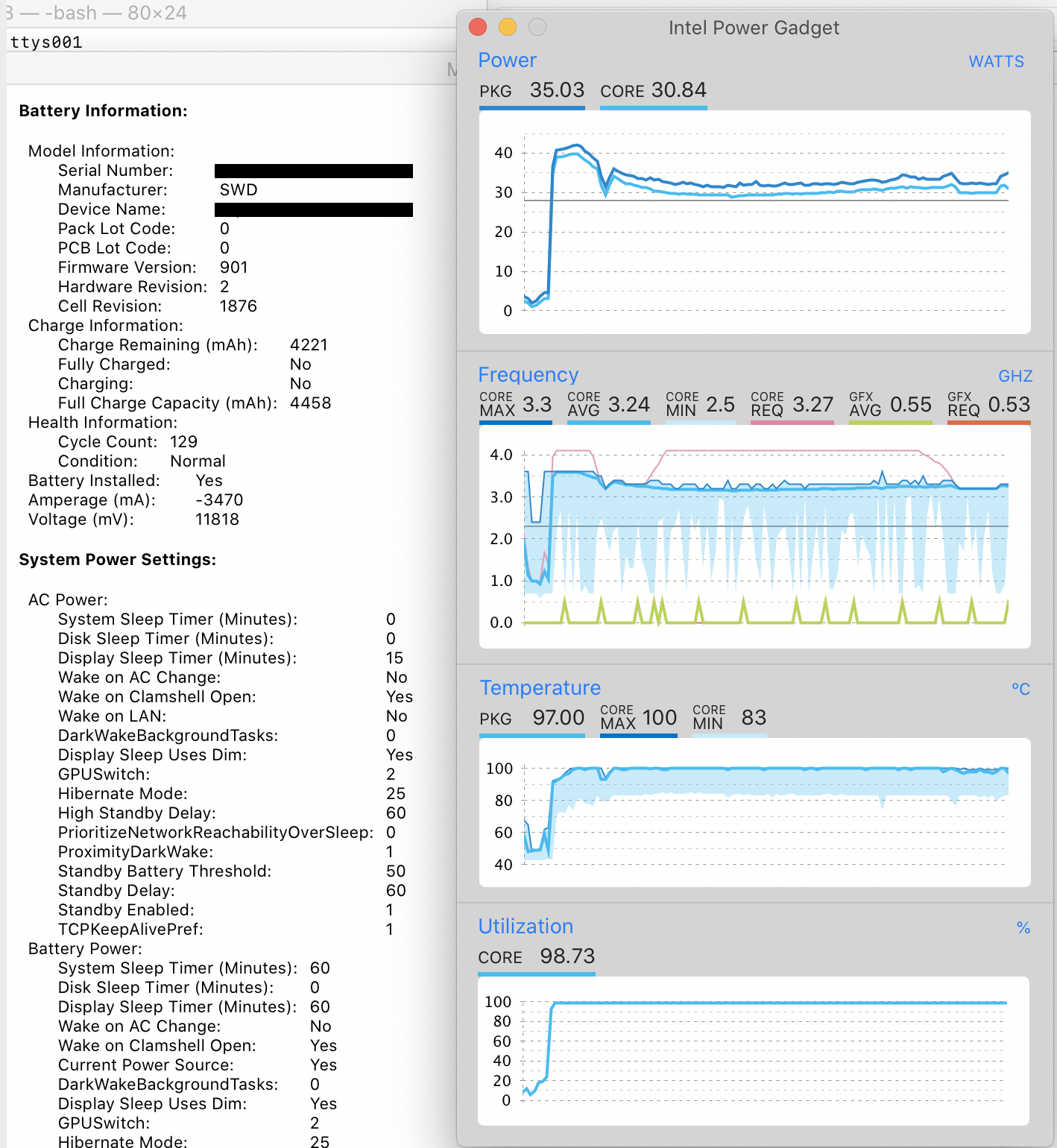Close the Intel Power Gadget window
Image resolution: width=1057 pixels, height=1148 pixels.
pos(478,28)
